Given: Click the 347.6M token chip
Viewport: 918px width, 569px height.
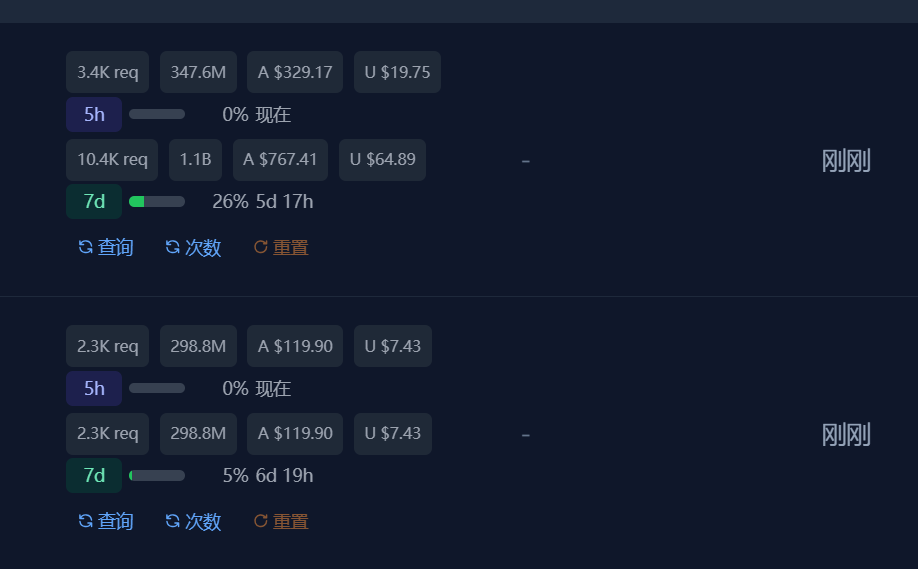Looking at the screenshot, I should coord(198,72).
